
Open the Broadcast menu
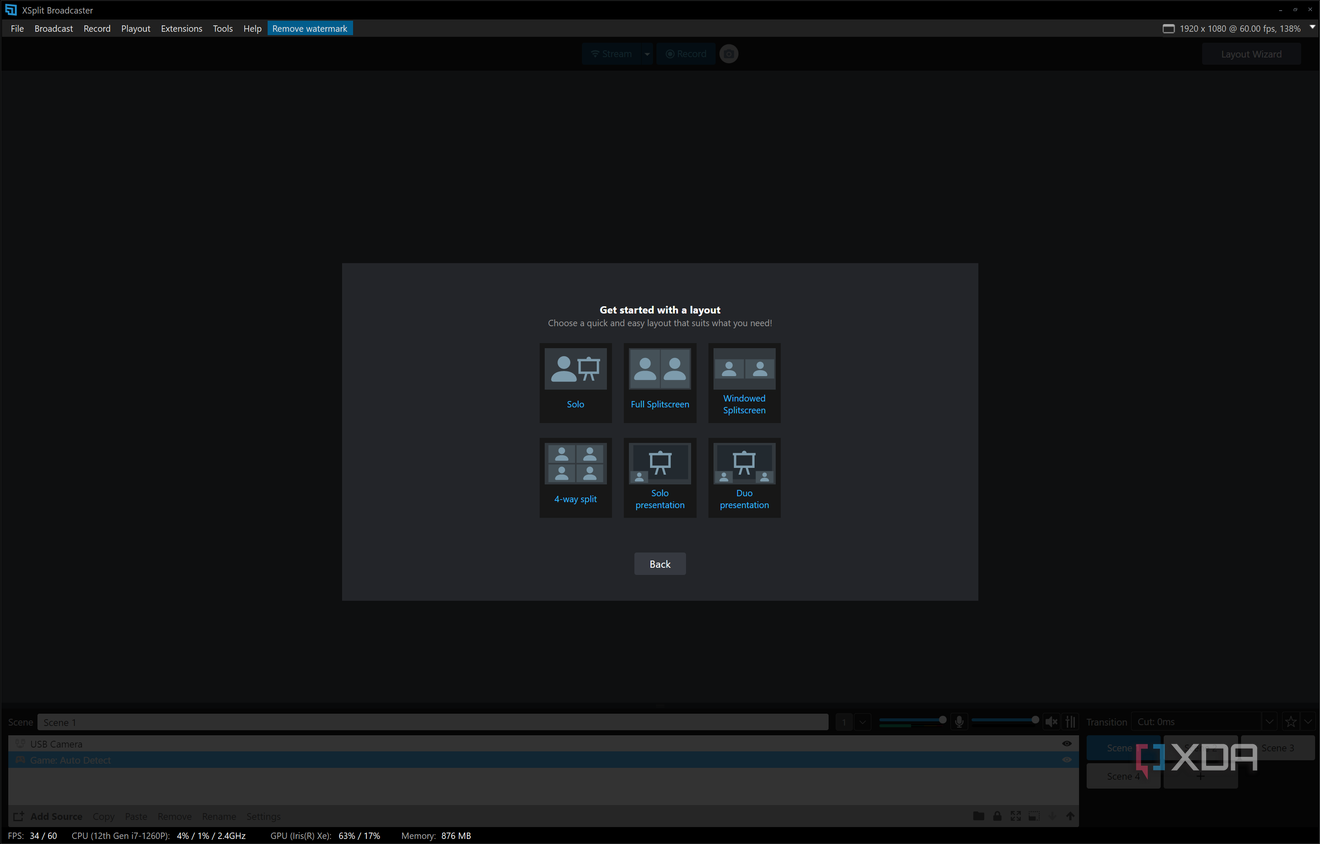pyautogui.click(x=54, y=29)
